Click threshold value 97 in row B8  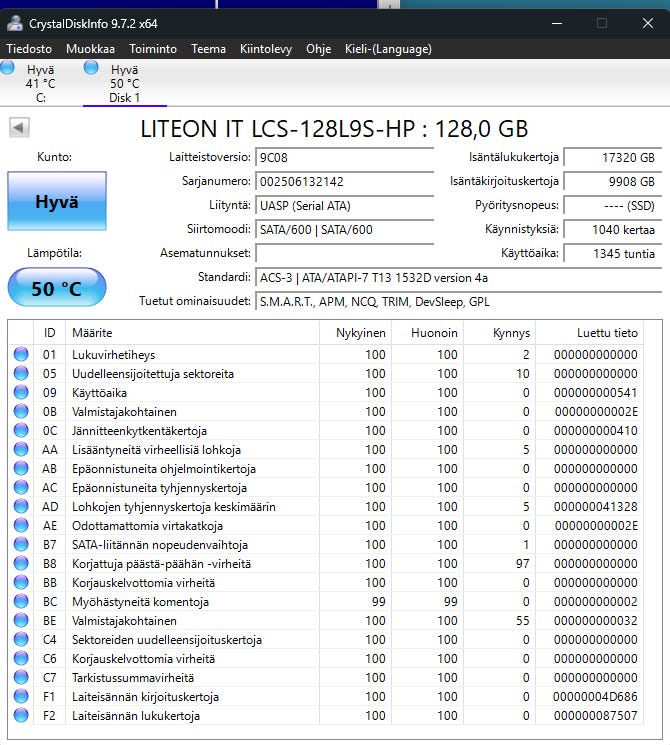522,564
